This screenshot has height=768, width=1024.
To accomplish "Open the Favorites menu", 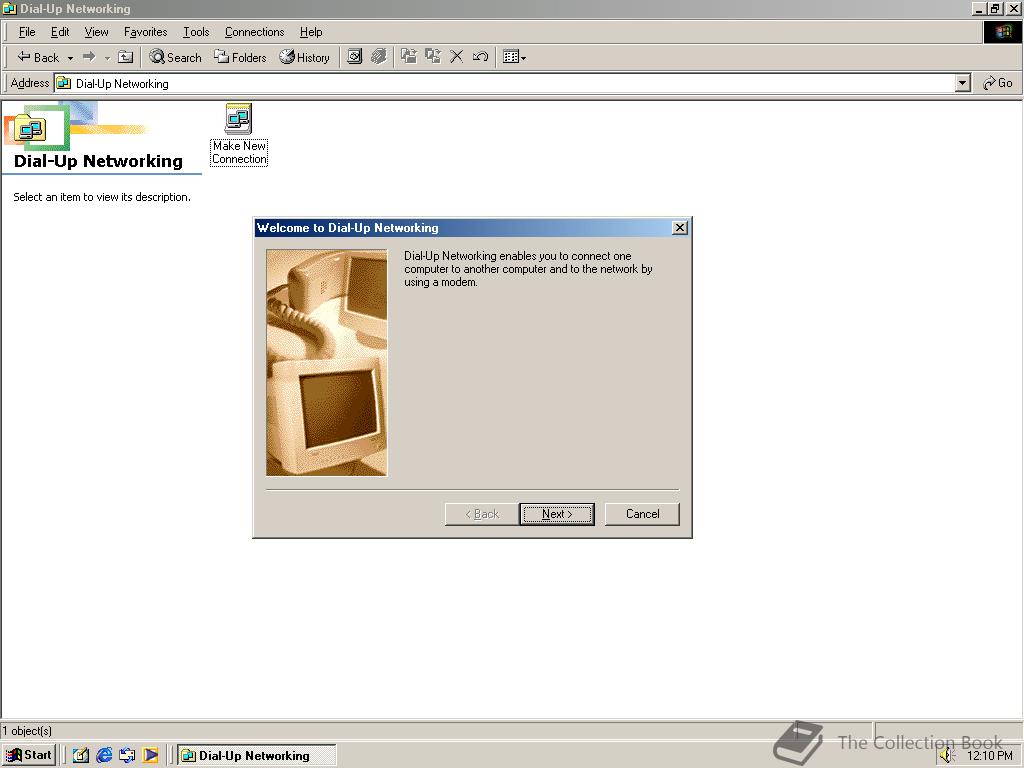I will (x=146, y=32).
